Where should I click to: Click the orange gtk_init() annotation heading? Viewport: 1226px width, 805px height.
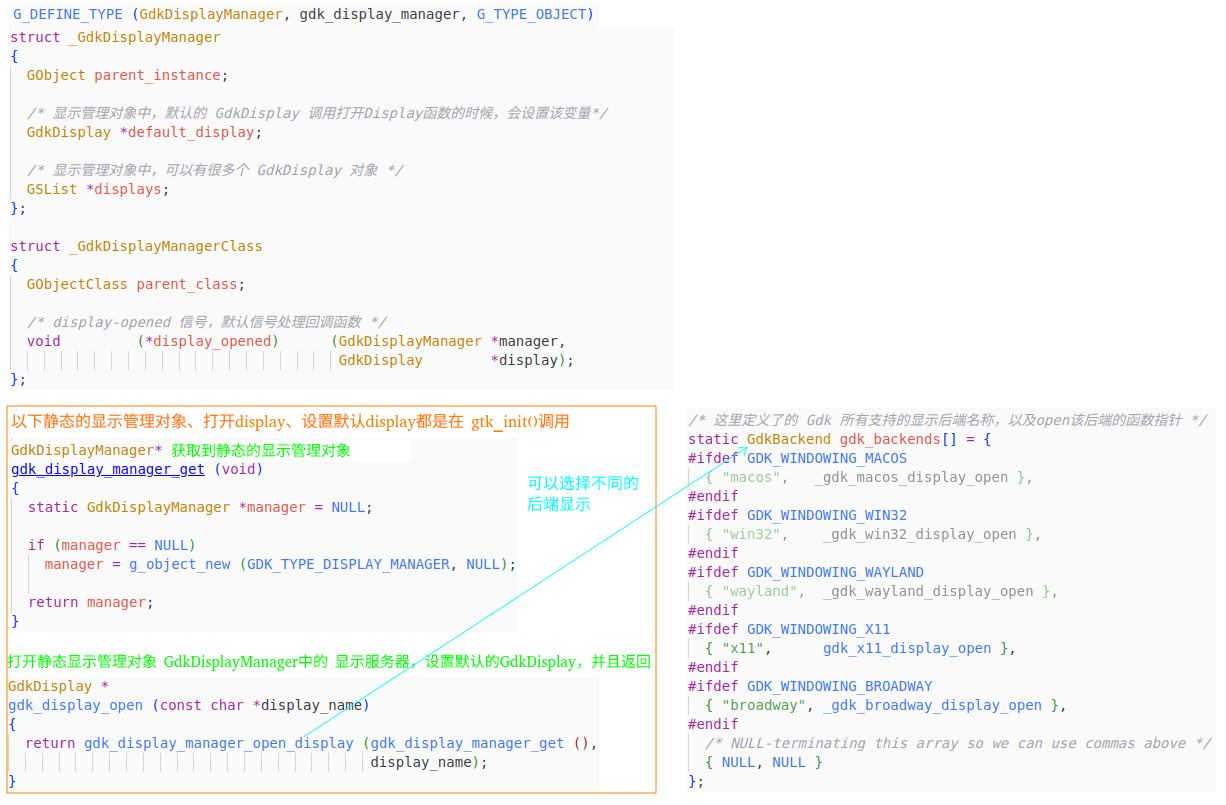tap(290, 422)
